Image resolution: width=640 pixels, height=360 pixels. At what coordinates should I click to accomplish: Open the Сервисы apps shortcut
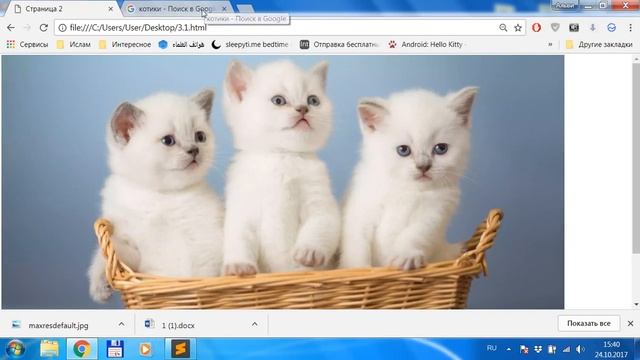(x=27, y=44)
